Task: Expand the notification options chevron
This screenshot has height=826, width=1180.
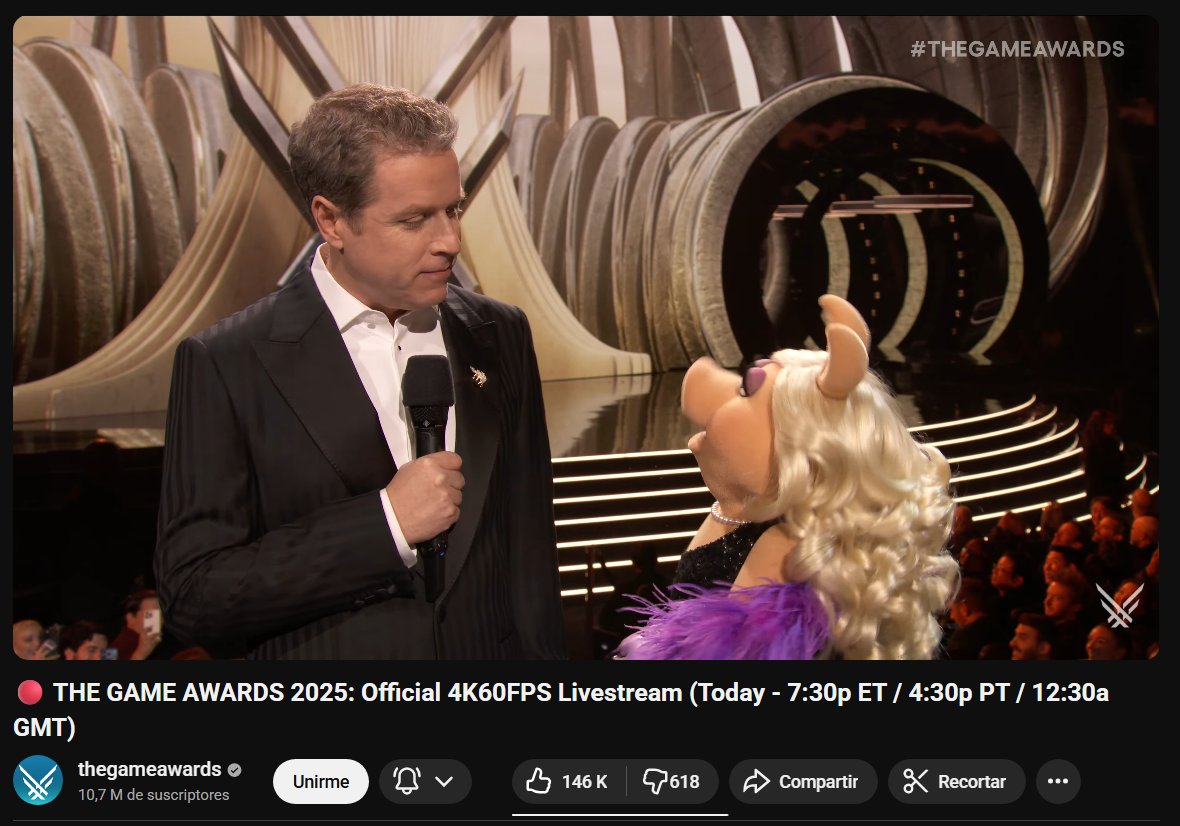Action: click(444, 782)
